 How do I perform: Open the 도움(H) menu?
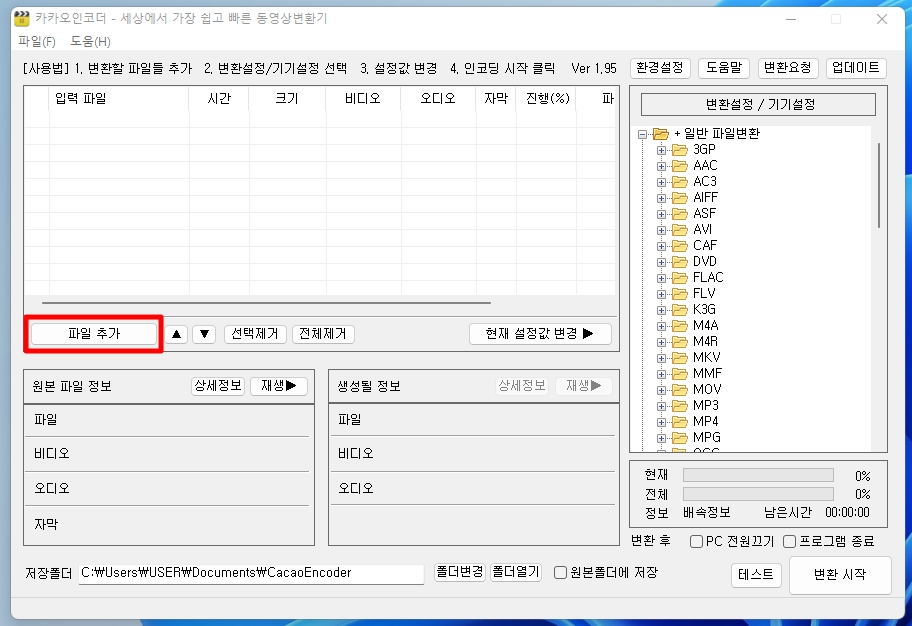click(x=90, y=41)
